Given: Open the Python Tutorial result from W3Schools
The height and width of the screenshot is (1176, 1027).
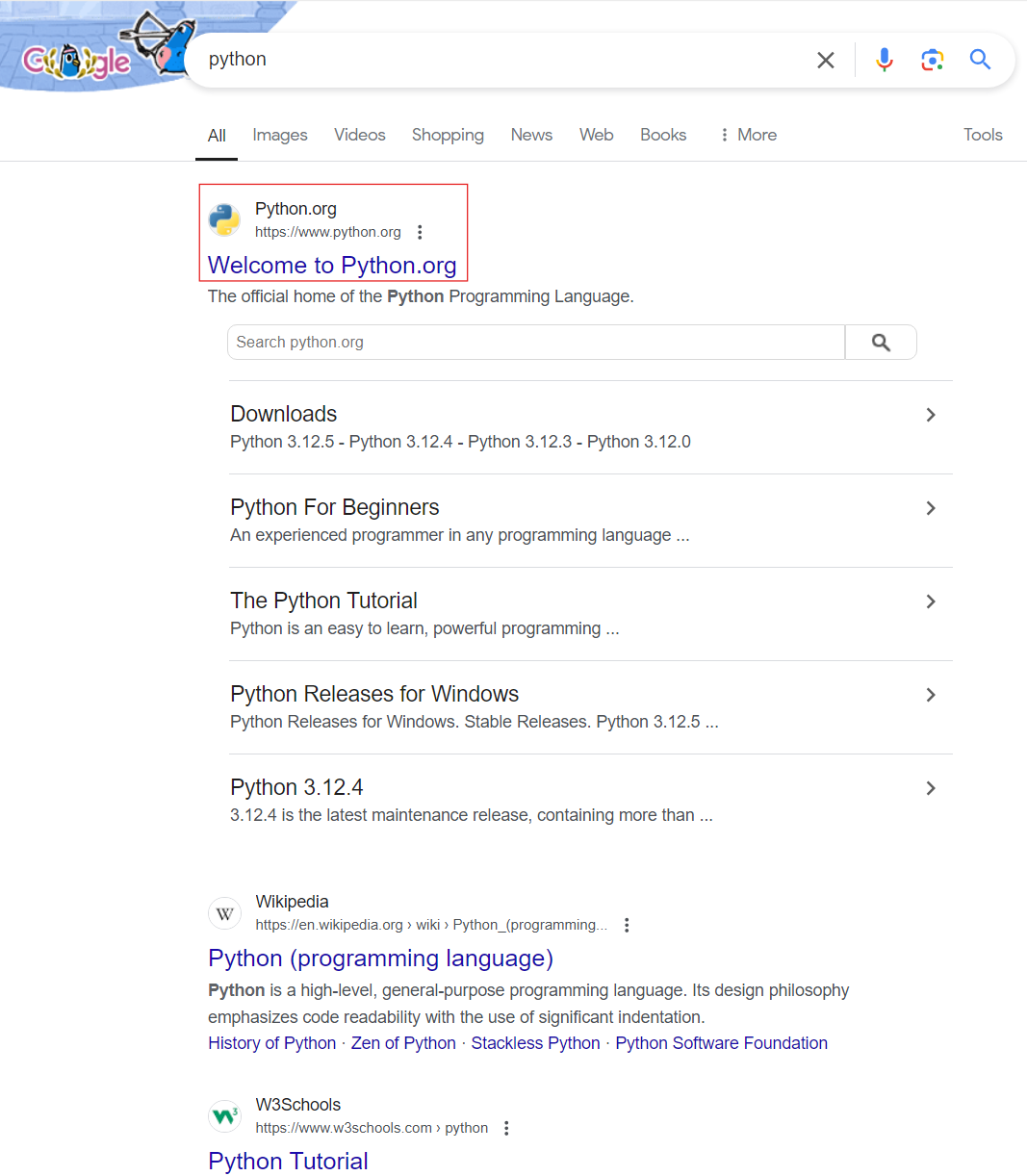Looking at the screenshot, I should pyautogui.click(x=288, y=1162).
